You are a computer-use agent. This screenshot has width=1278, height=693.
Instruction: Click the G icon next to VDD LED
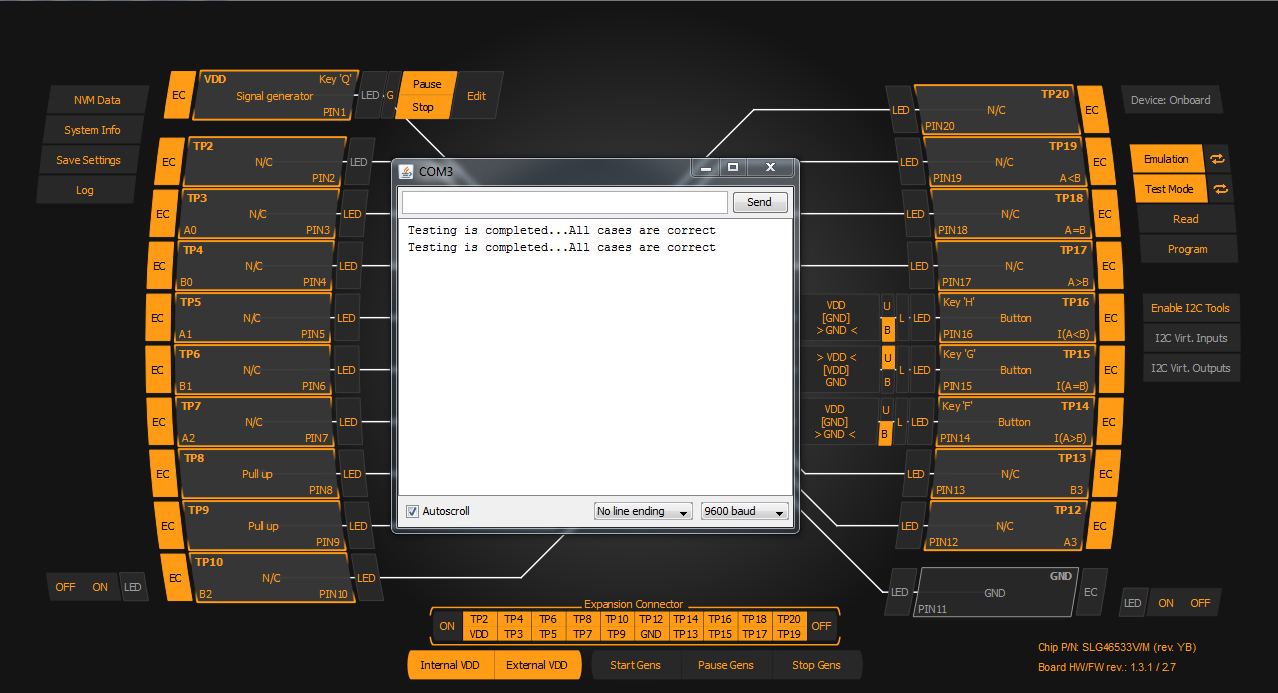coord(390,95)
